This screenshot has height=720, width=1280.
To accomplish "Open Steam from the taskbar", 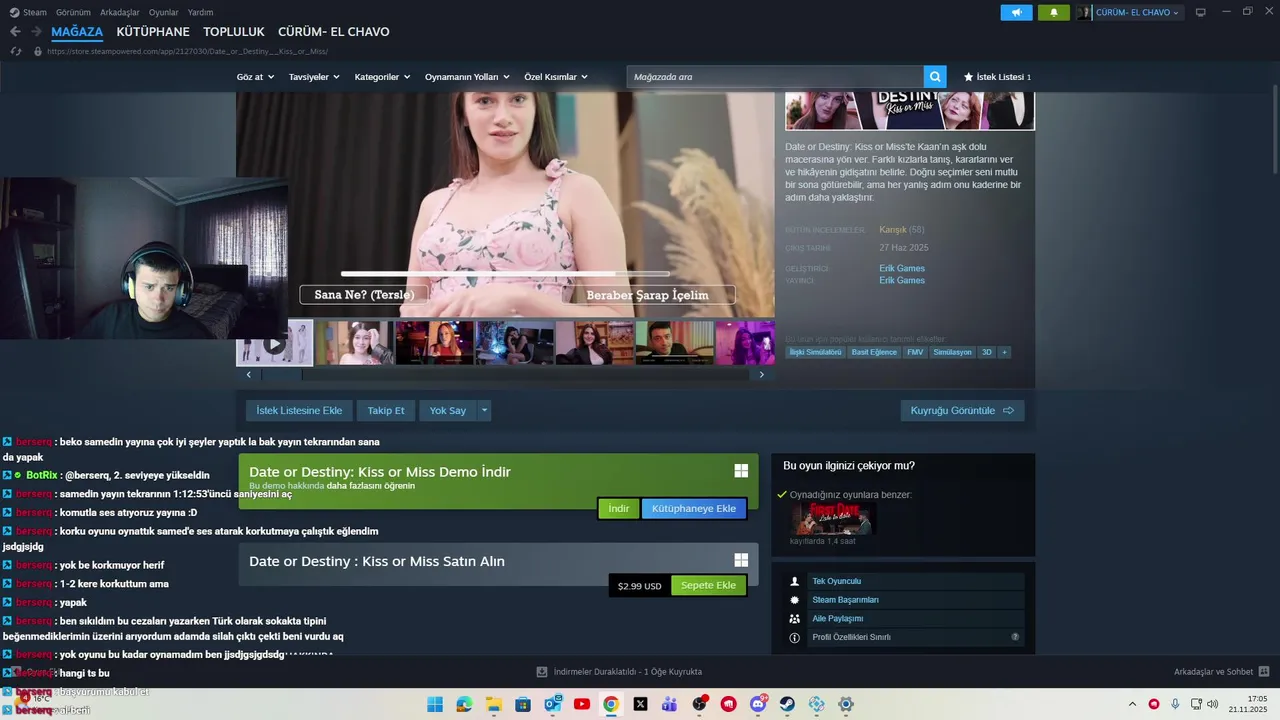I will pyautogui.click(x=788, y=704).
